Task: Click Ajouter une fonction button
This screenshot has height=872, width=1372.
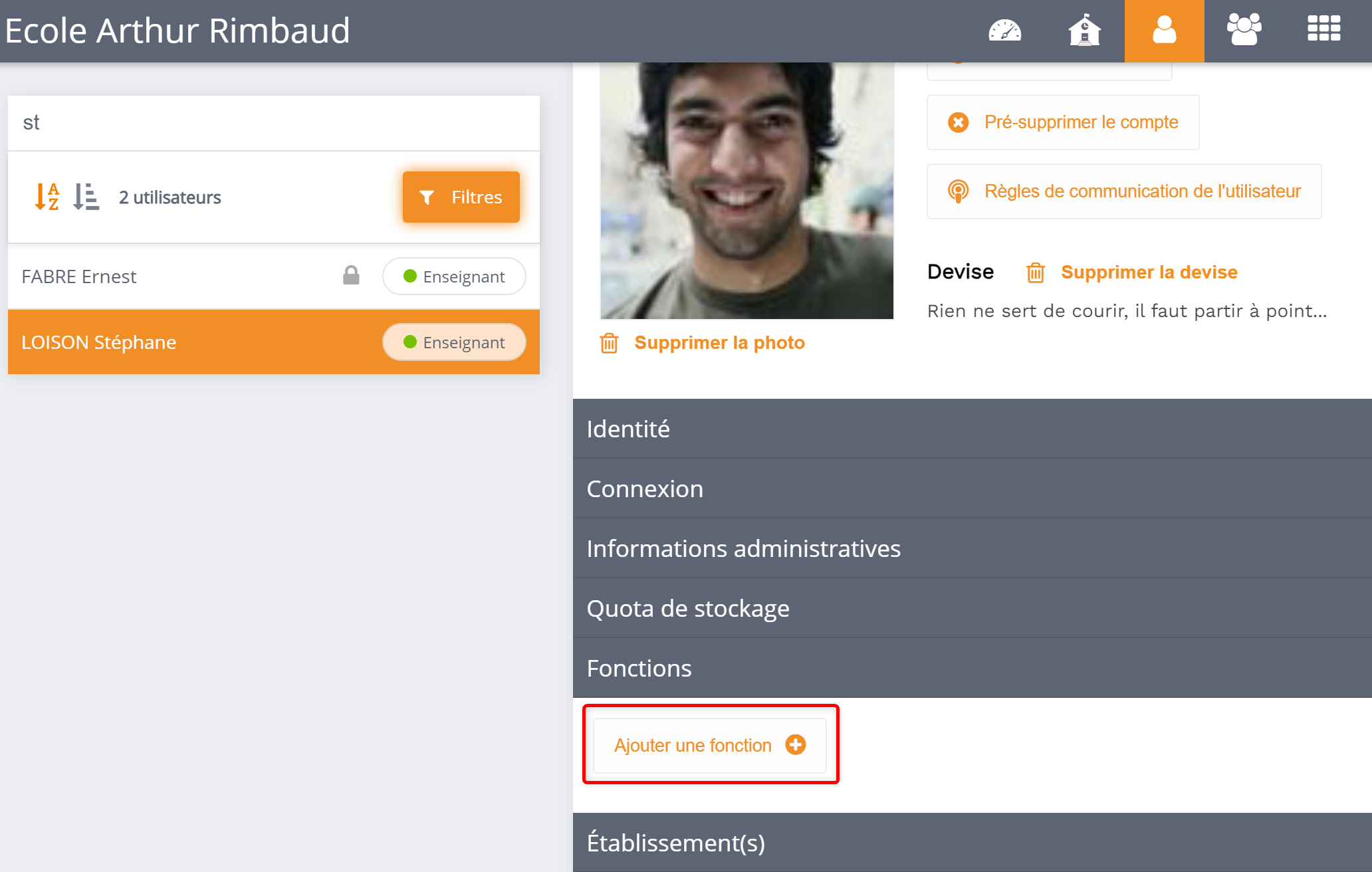Action: 709,745
